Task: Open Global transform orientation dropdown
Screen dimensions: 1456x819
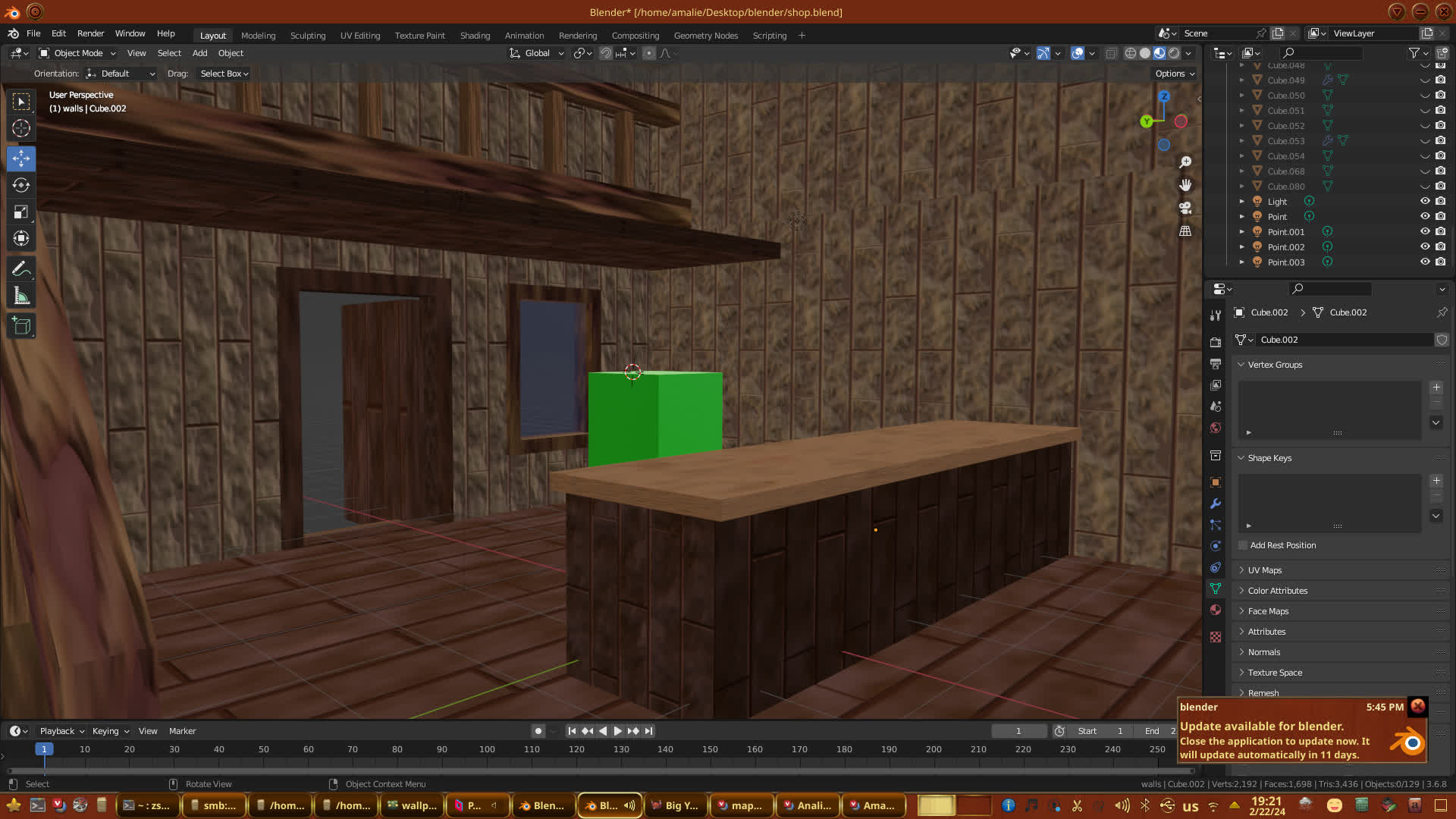Action: [537, 53]
